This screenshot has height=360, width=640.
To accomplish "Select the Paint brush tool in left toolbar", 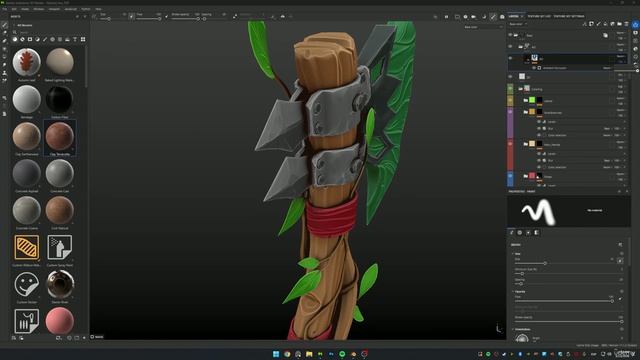I will click(4, 25).
